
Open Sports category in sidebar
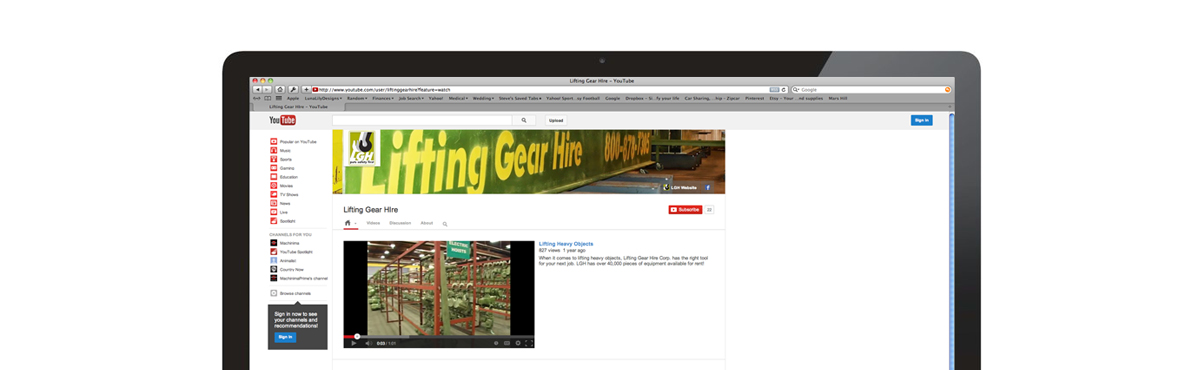click(x=281, y=159)
